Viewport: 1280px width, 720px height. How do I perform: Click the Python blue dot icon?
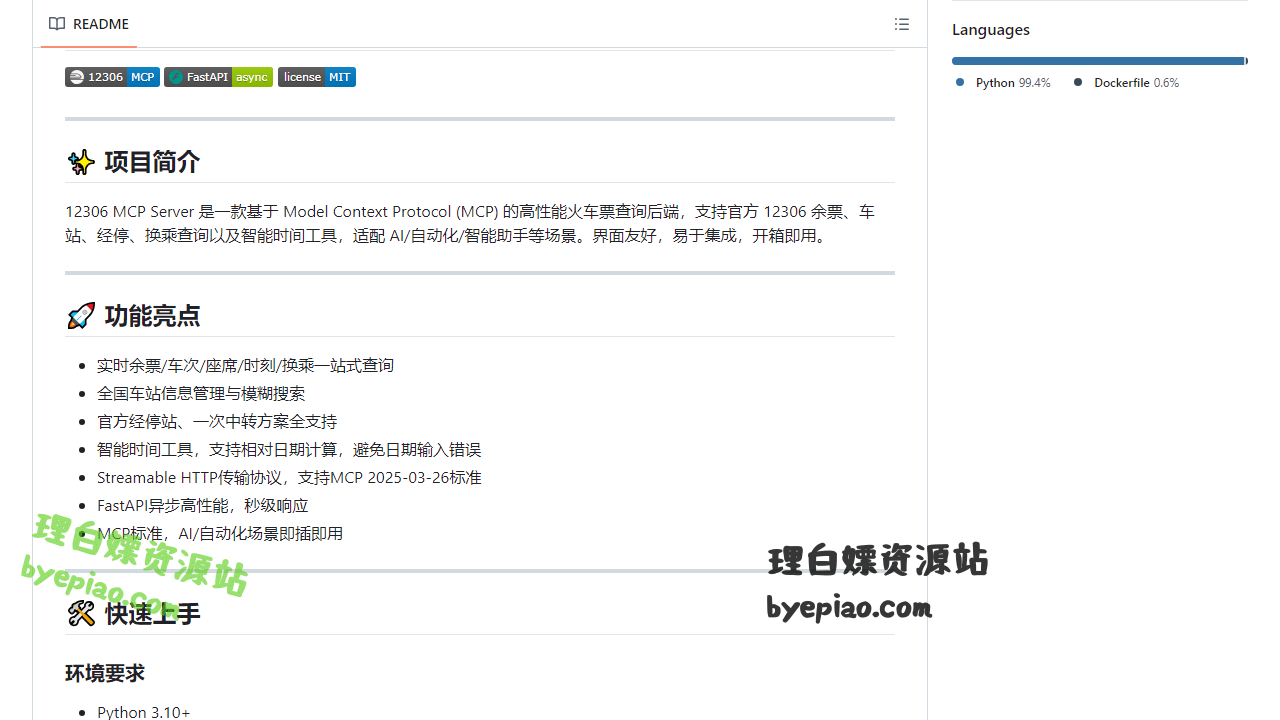[960, 82]
